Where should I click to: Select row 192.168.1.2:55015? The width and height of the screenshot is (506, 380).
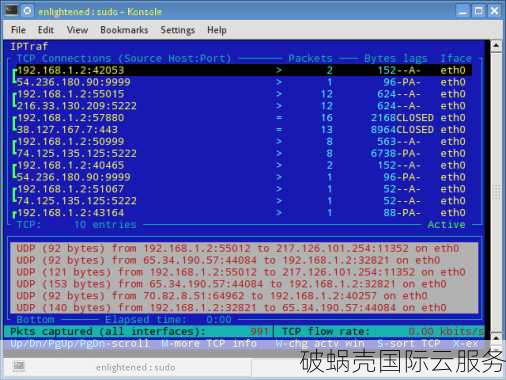tap(242, 94)
